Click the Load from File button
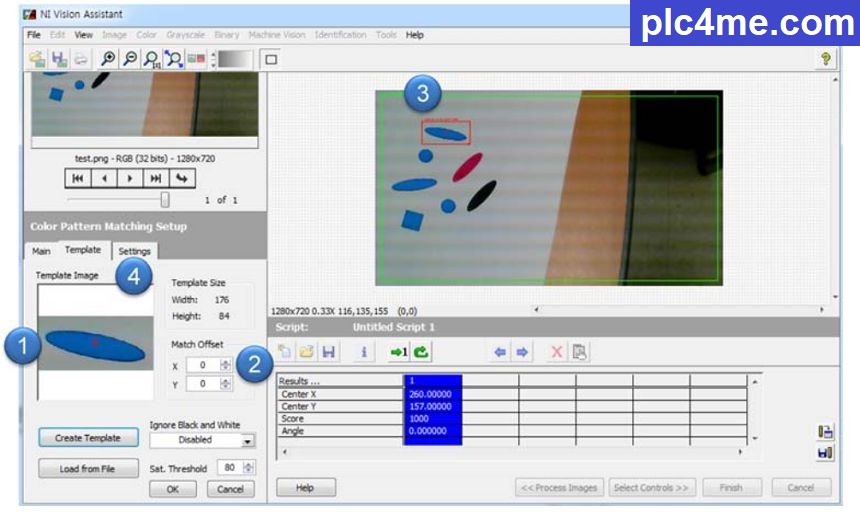 pyautogui.click(x=89, y=468)
